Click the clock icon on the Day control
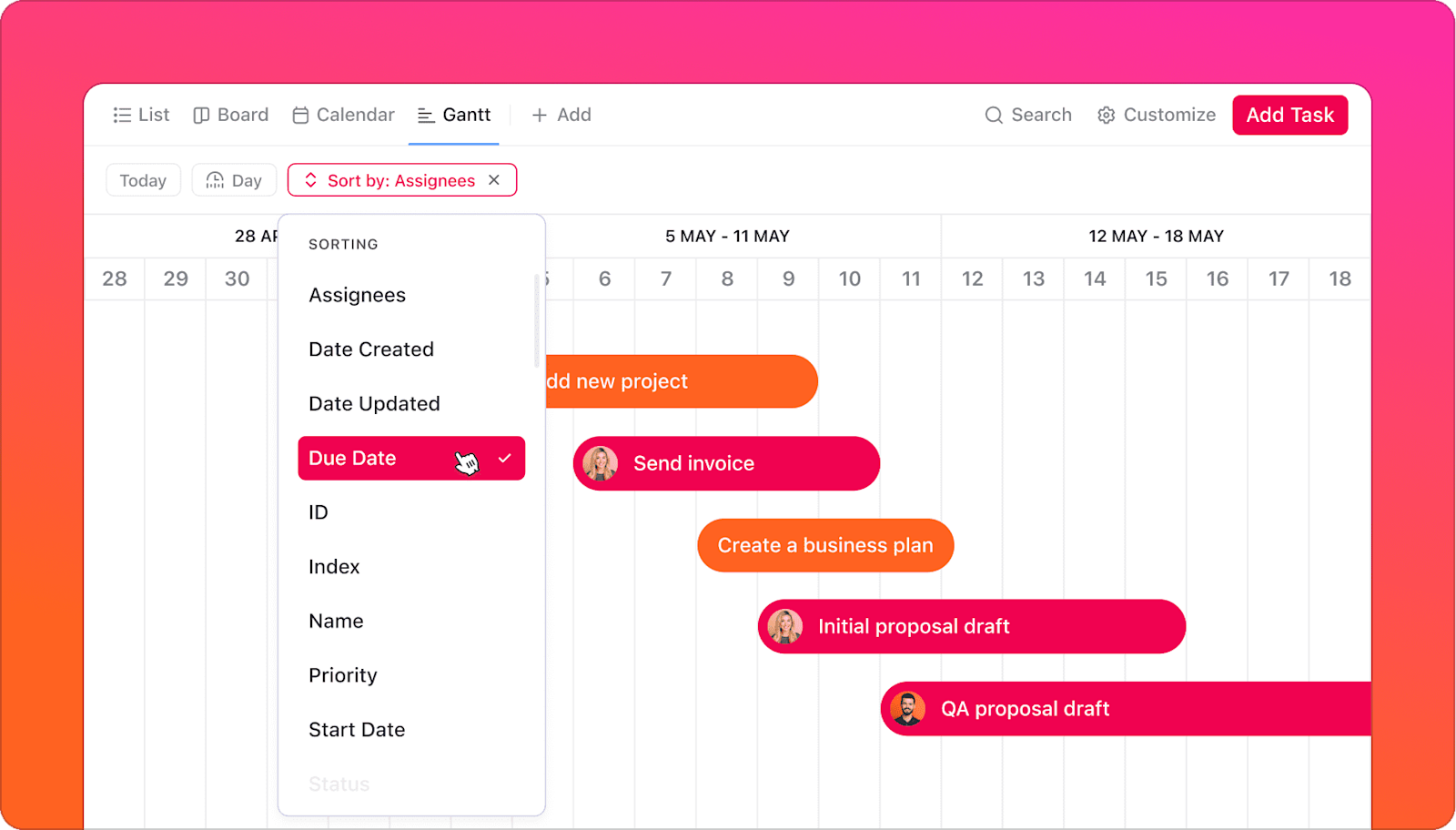This screenshot has width=1456, height=830. (x=215, y=179)
